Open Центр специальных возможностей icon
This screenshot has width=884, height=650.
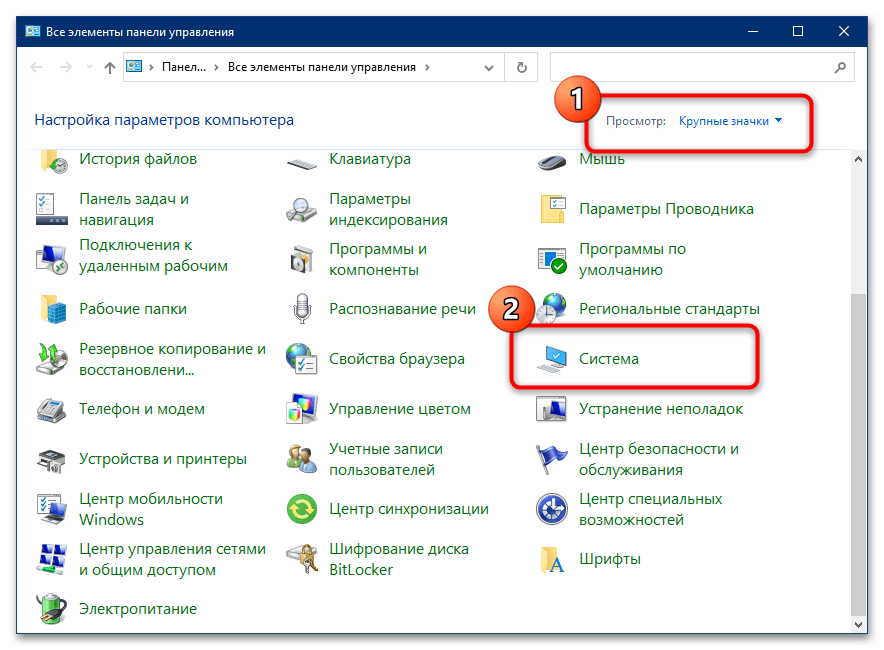coord(552,509)
